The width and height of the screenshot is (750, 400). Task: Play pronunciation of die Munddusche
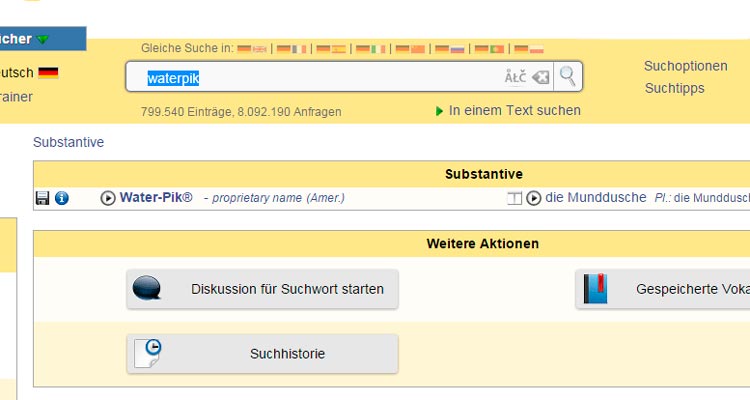534,198
